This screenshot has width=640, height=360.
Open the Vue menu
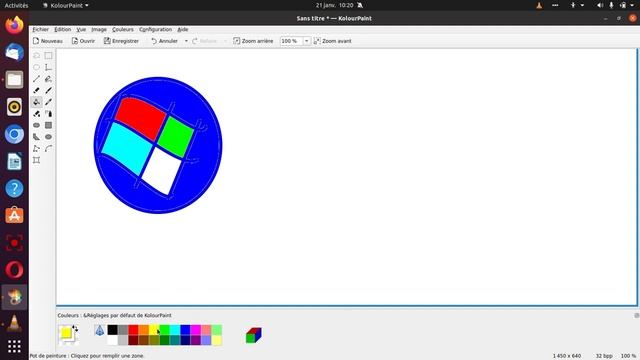[x=81, y=29]
